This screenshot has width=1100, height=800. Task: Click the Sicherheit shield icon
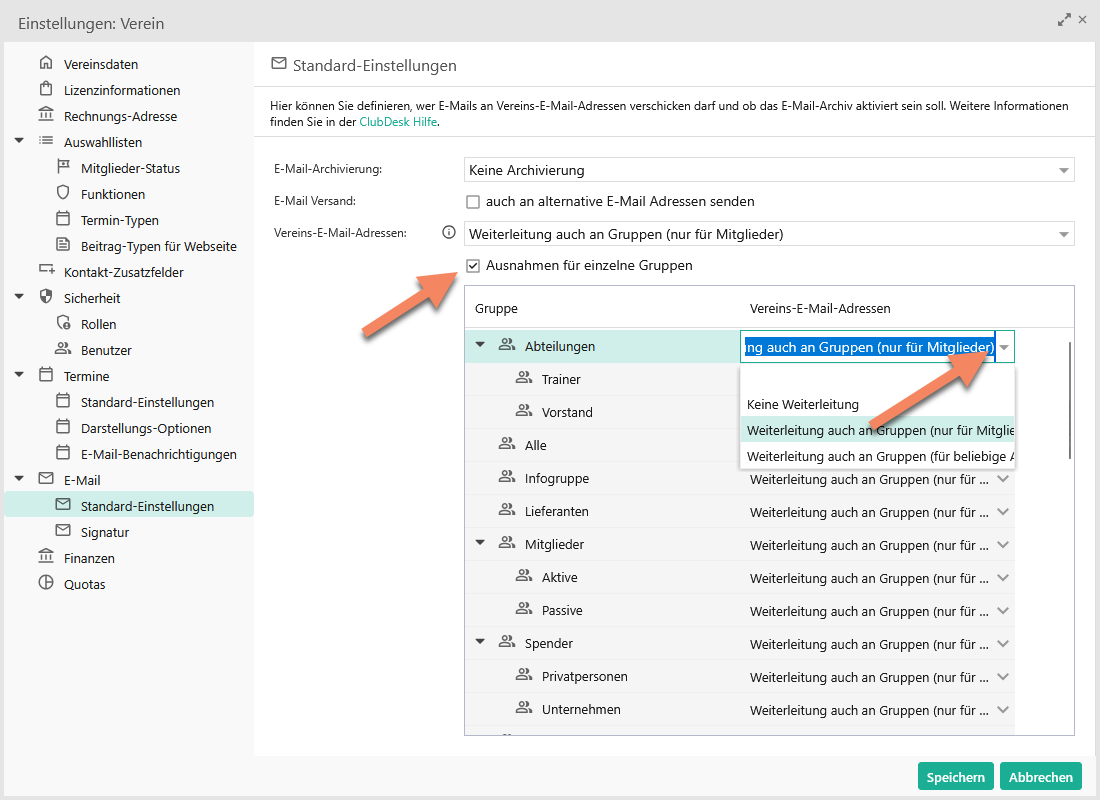pos(46,297)
